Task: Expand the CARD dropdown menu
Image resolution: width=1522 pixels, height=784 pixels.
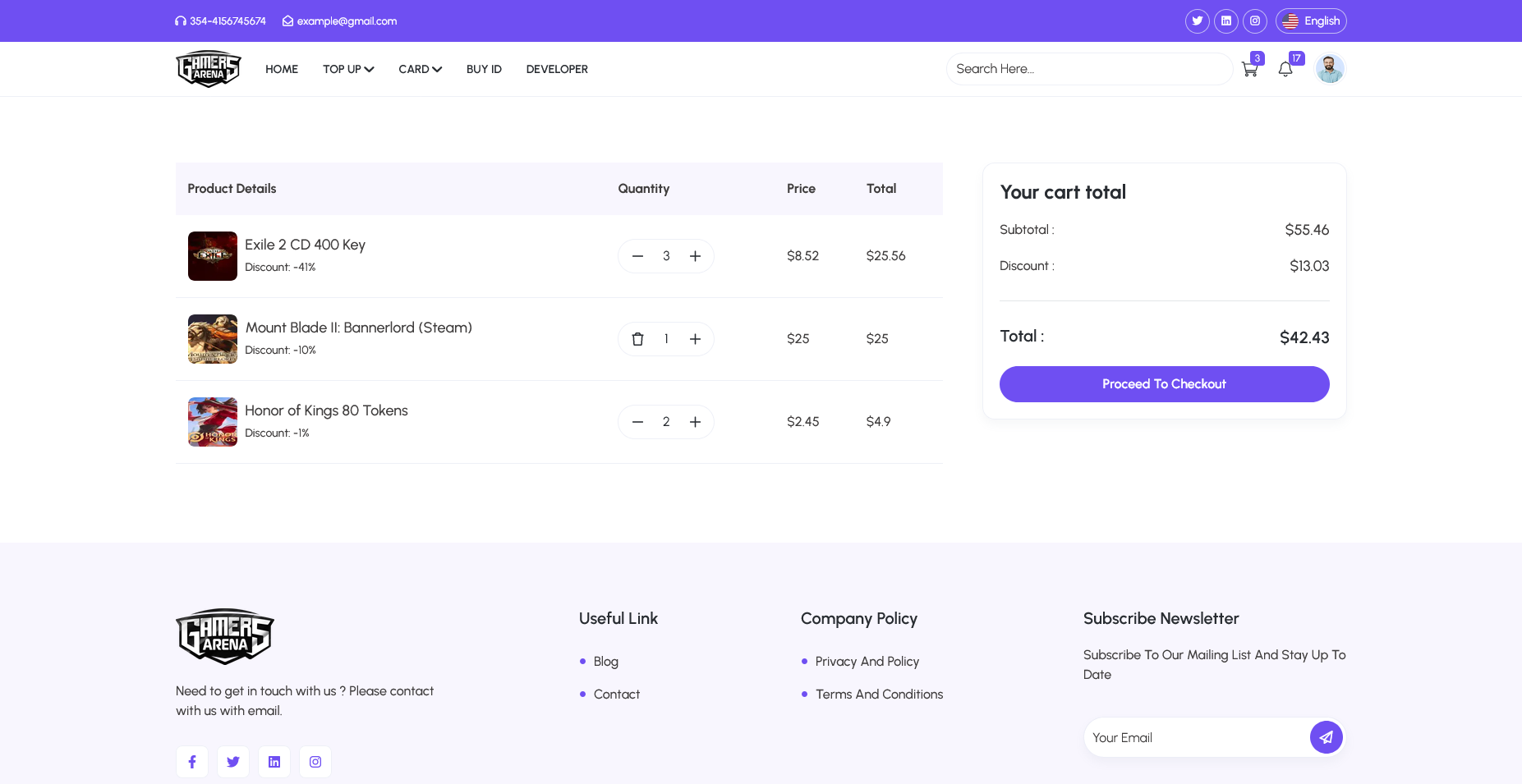Action: pyautogui.click(x=421, y=69)
